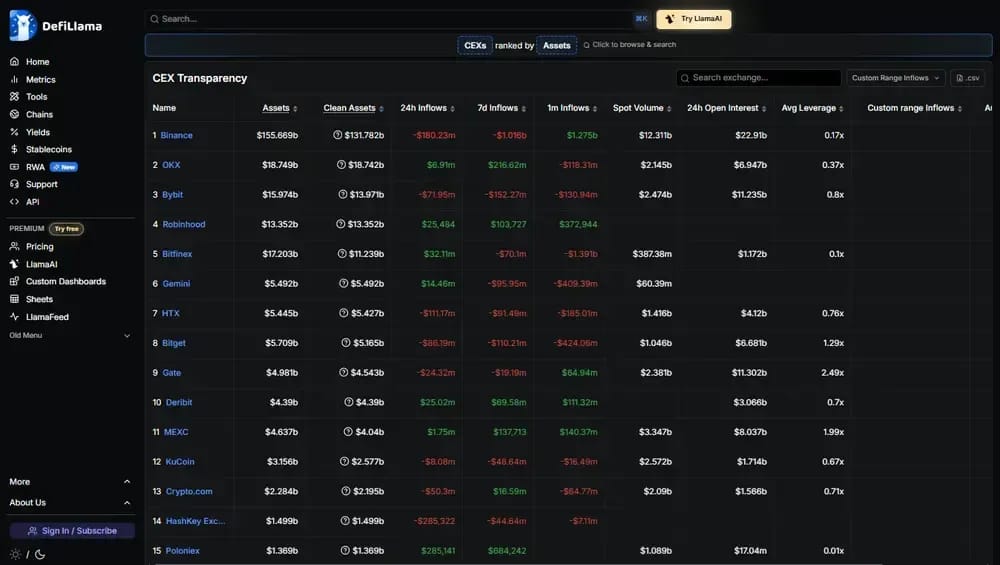
Task: Click the DefiLlama logo icon
Action: (23, 26)
